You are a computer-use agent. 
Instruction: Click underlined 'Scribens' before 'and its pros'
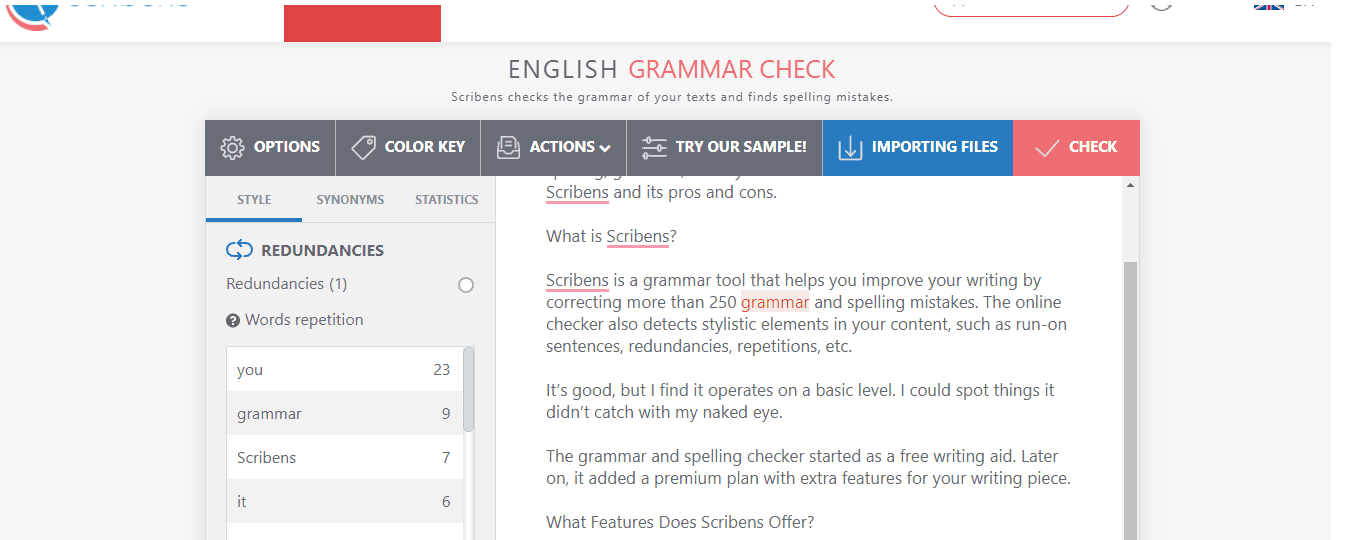577,193
